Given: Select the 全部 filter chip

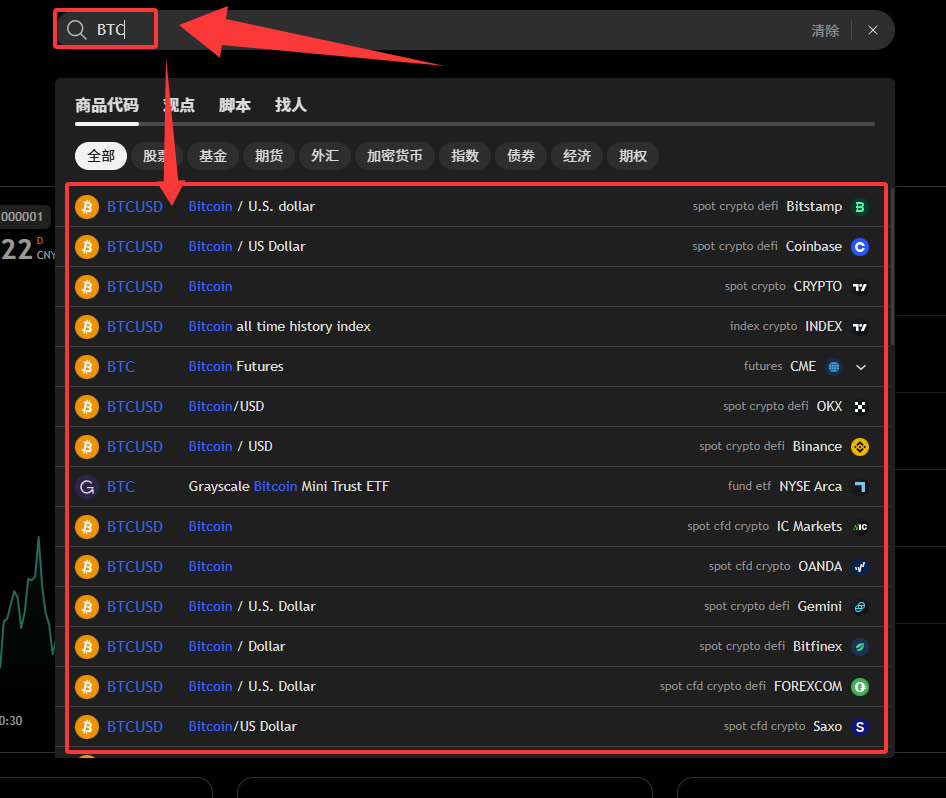Looking at the screenshot, I should pyautogui.click(x=101, y=156).
